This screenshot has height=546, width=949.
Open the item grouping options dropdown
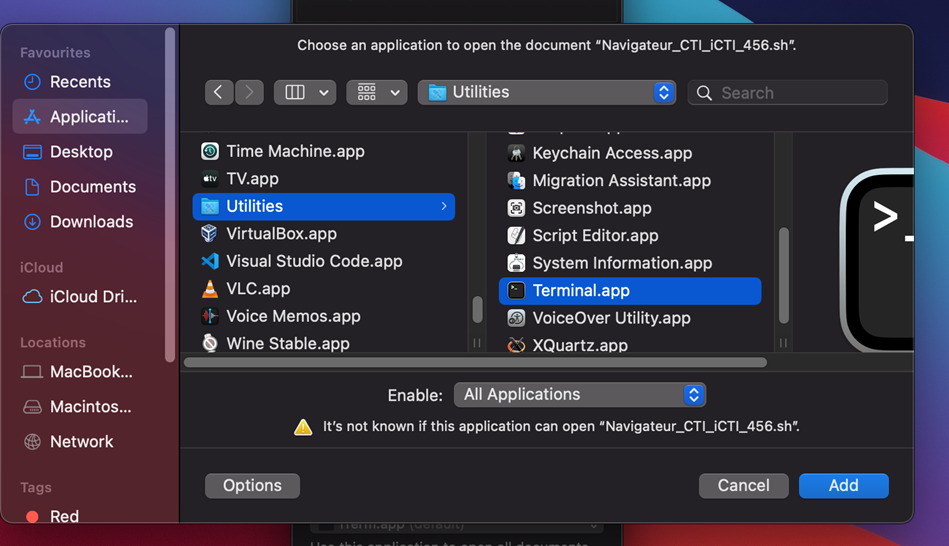[377, 92]
